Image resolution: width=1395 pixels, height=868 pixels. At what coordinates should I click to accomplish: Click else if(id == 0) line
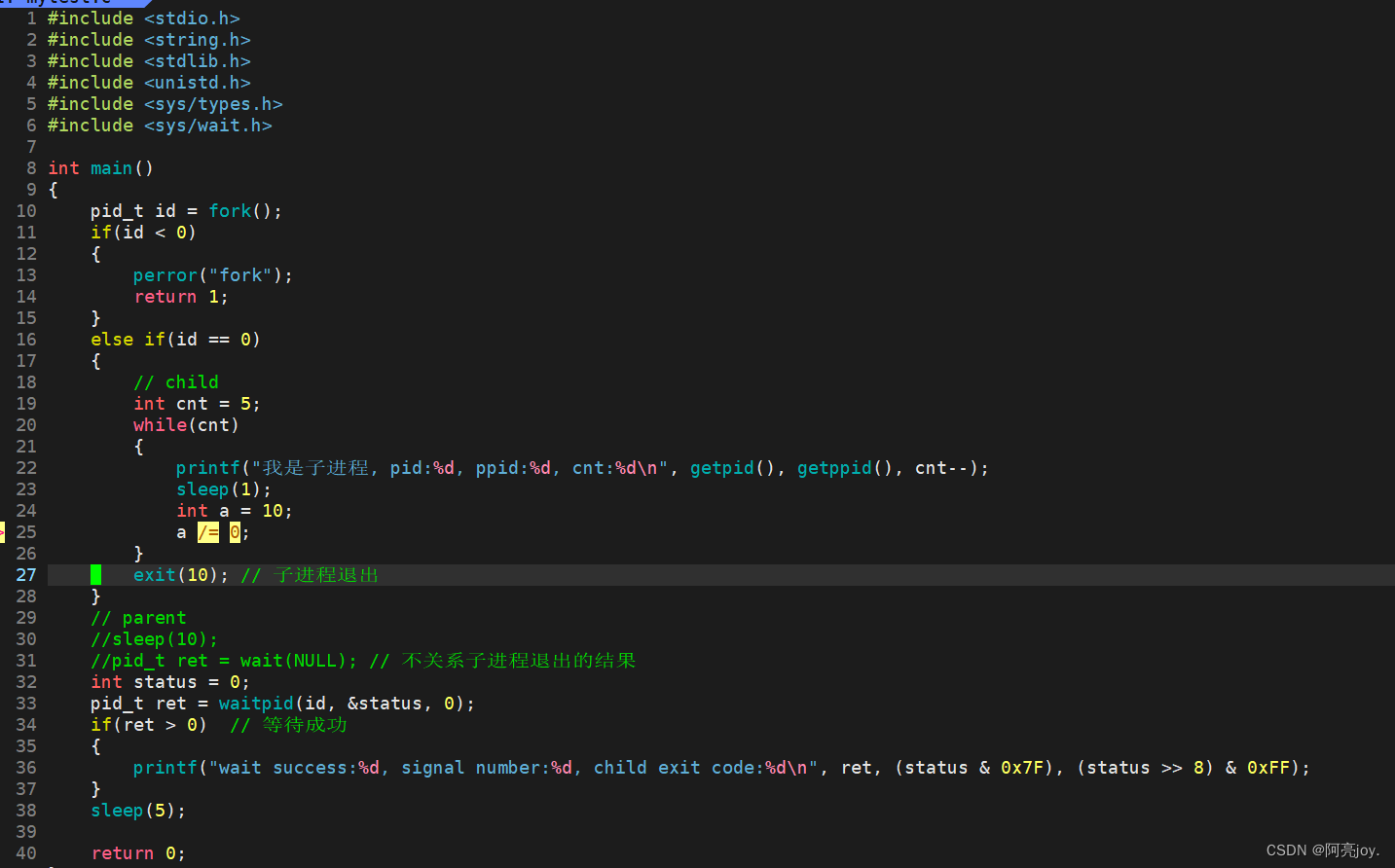click(x=176, y=340)
